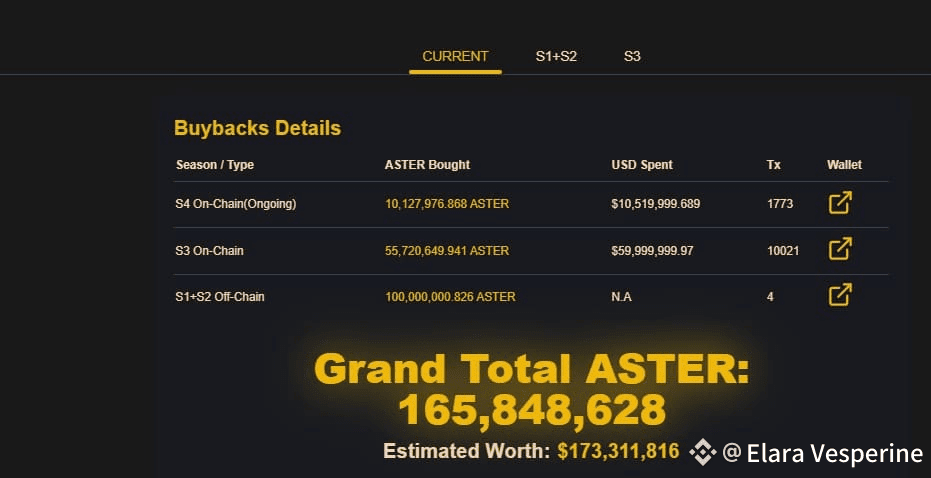
Task: Click the ASTER Bought column header
Action: 427,164
